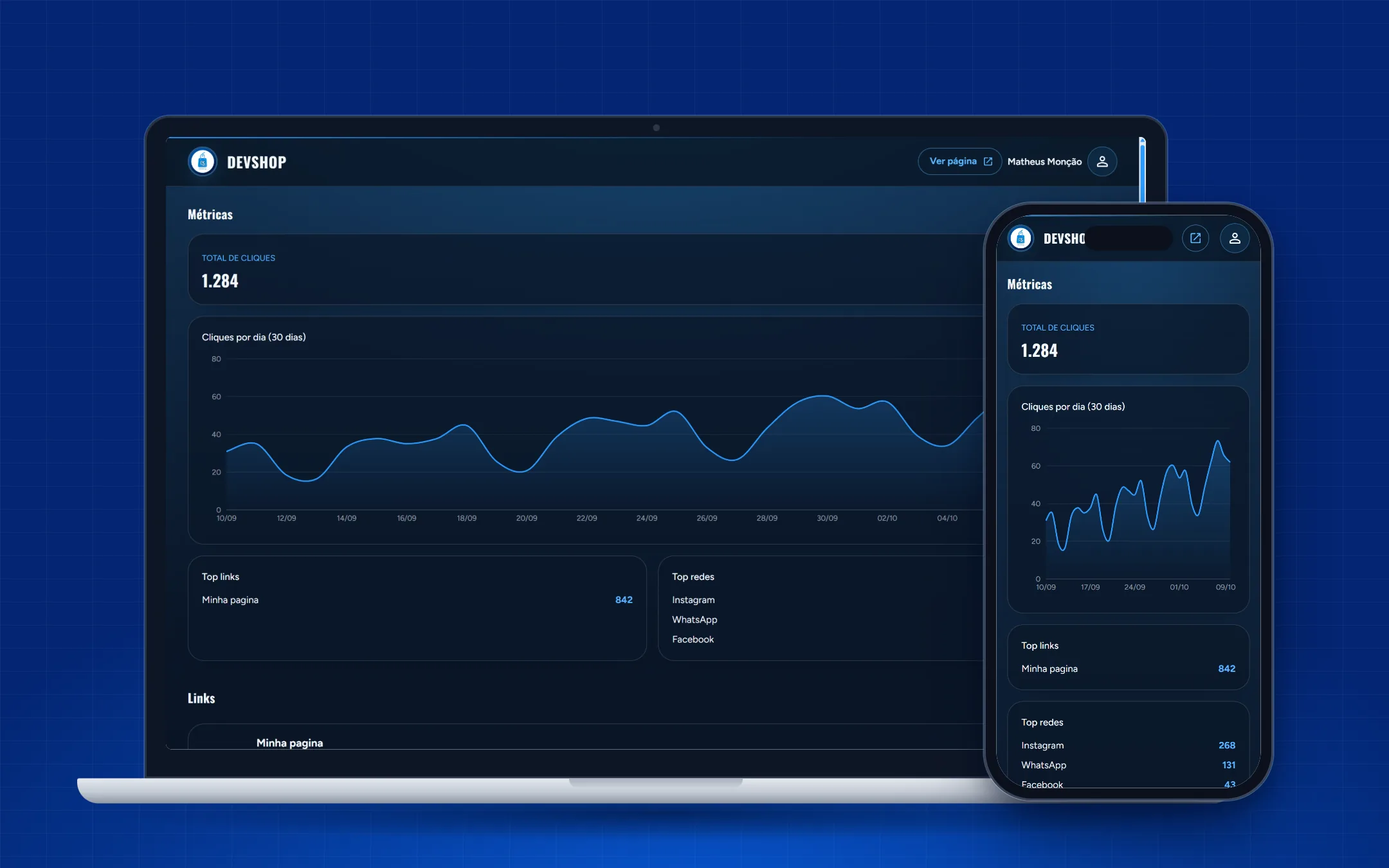Click the Matheus Monção user name
The height and width of the screenshot is (868, 1389).
pyautogui.click(x=1044, y=162)
